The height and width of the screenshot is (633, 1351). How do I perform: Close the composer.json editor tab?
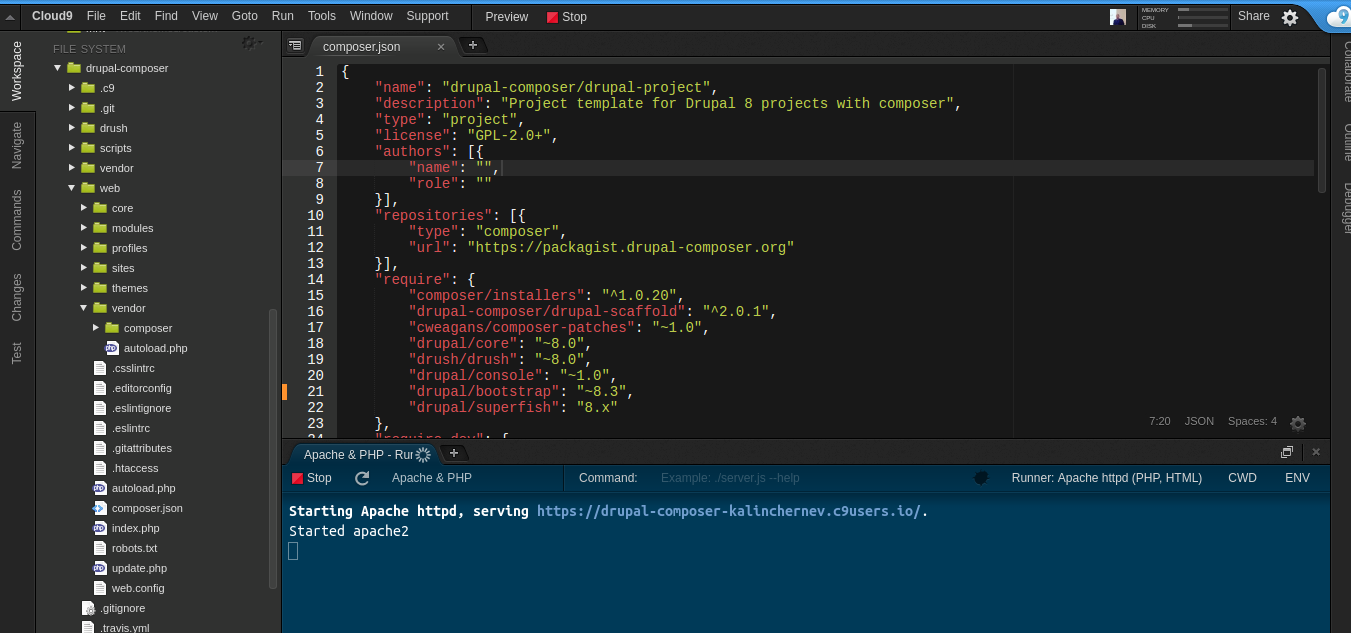click(x=441, y=47)
